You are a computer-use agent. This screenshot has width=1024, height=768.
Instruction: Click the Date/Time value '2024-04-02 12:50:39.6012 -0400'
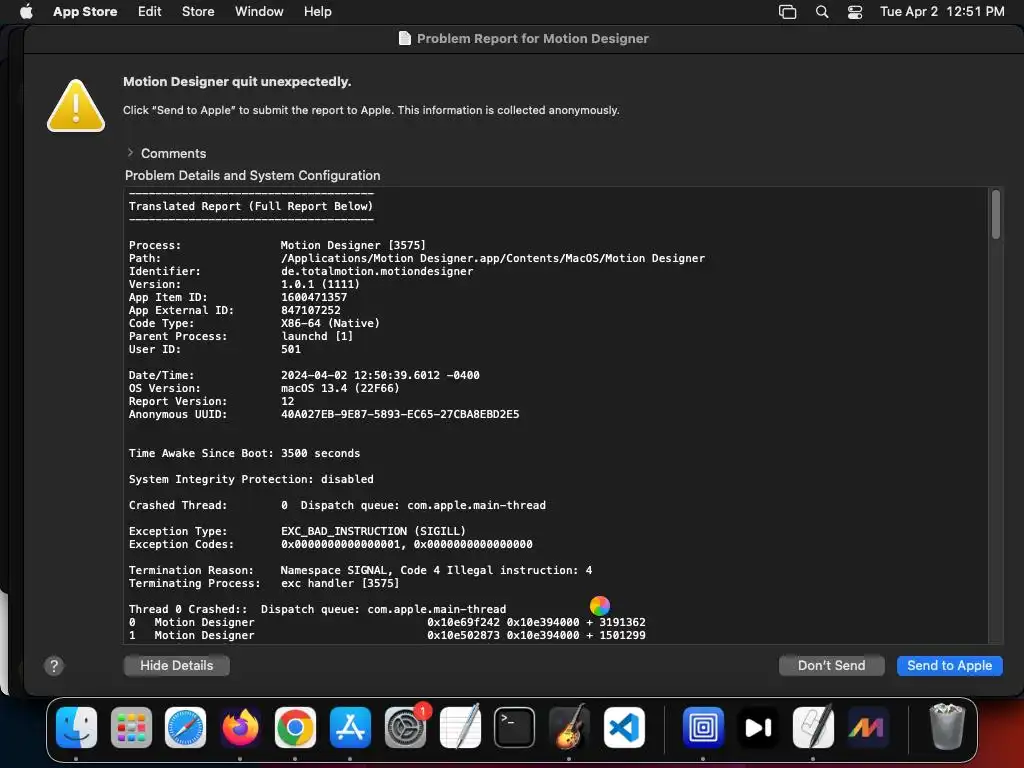tap(380, 375)
